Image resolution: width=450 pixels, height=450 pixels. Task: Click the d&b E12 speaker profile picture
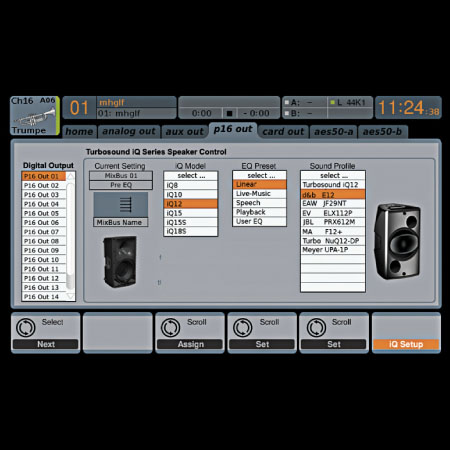pos(397,241)
